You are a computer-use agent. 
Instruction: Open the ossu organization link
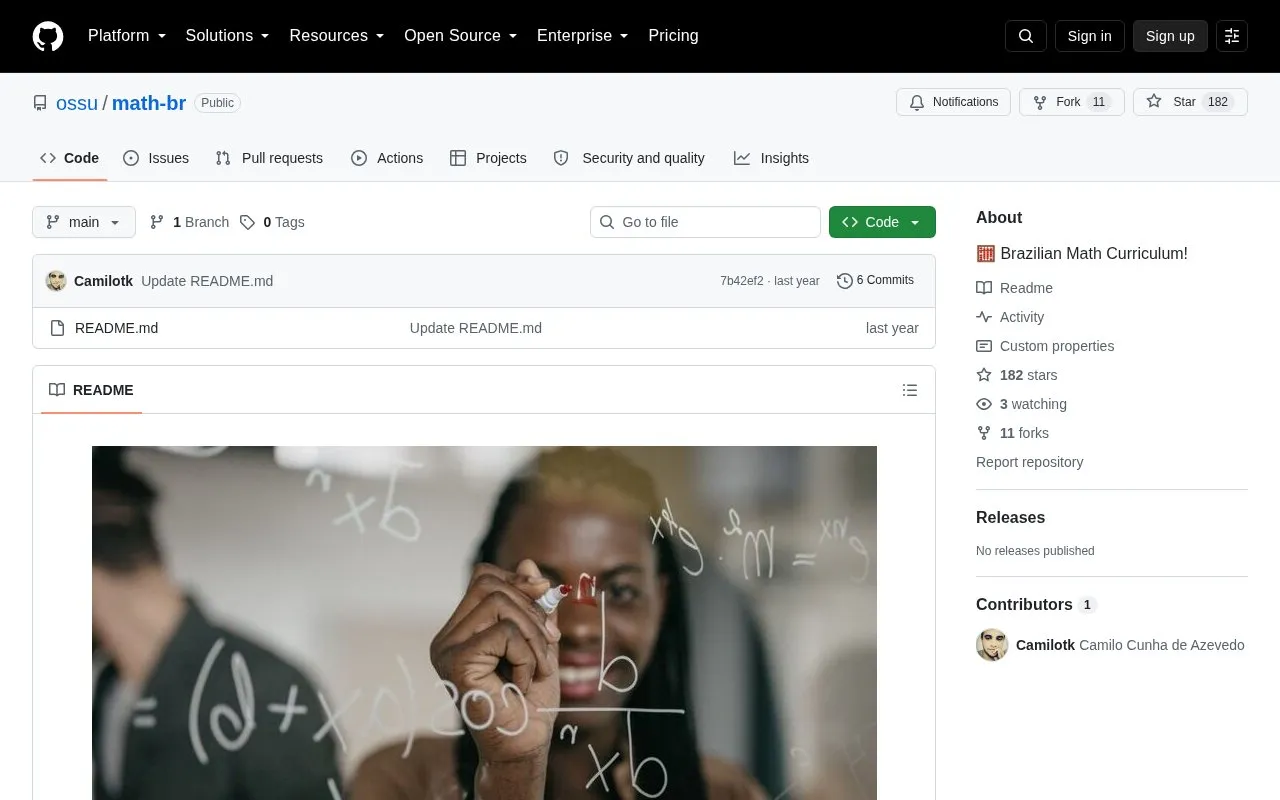pyautogui.click(x=77, y=103)
